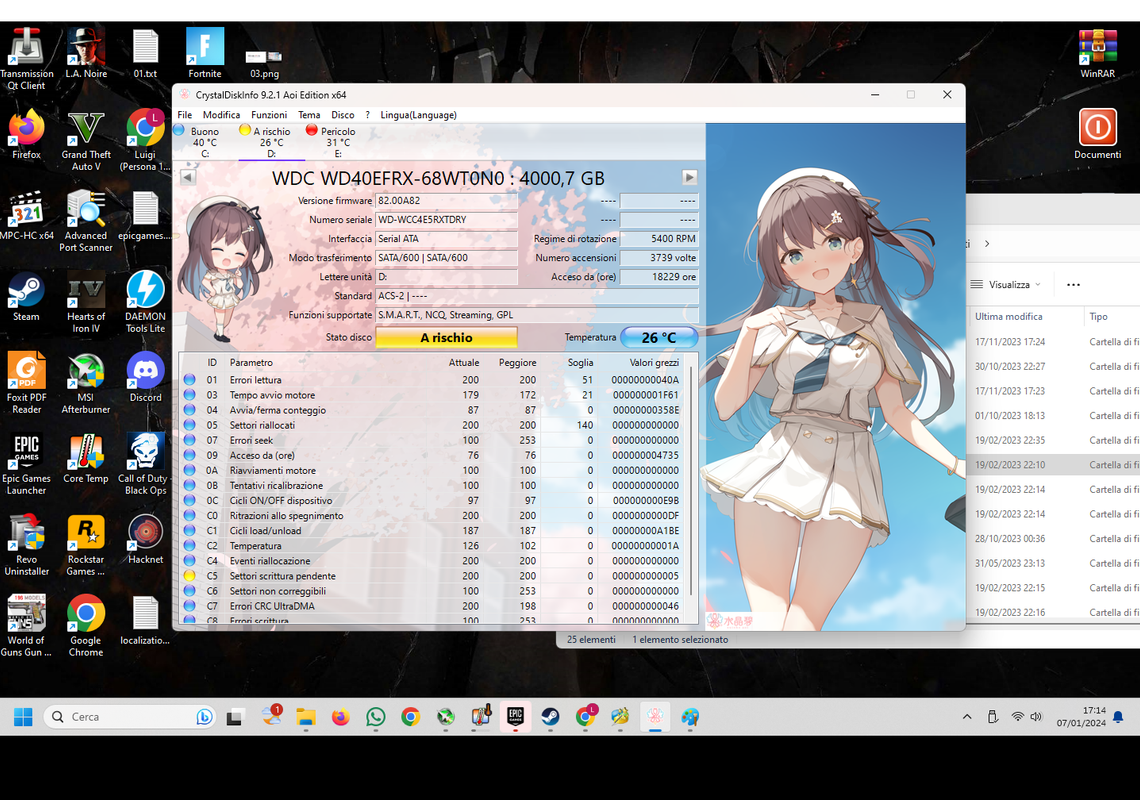The height and width of the screenshot is (800, 1140).
Task: Open Epic Games Launcher desktop icon
Action: (x=27, y=464)
